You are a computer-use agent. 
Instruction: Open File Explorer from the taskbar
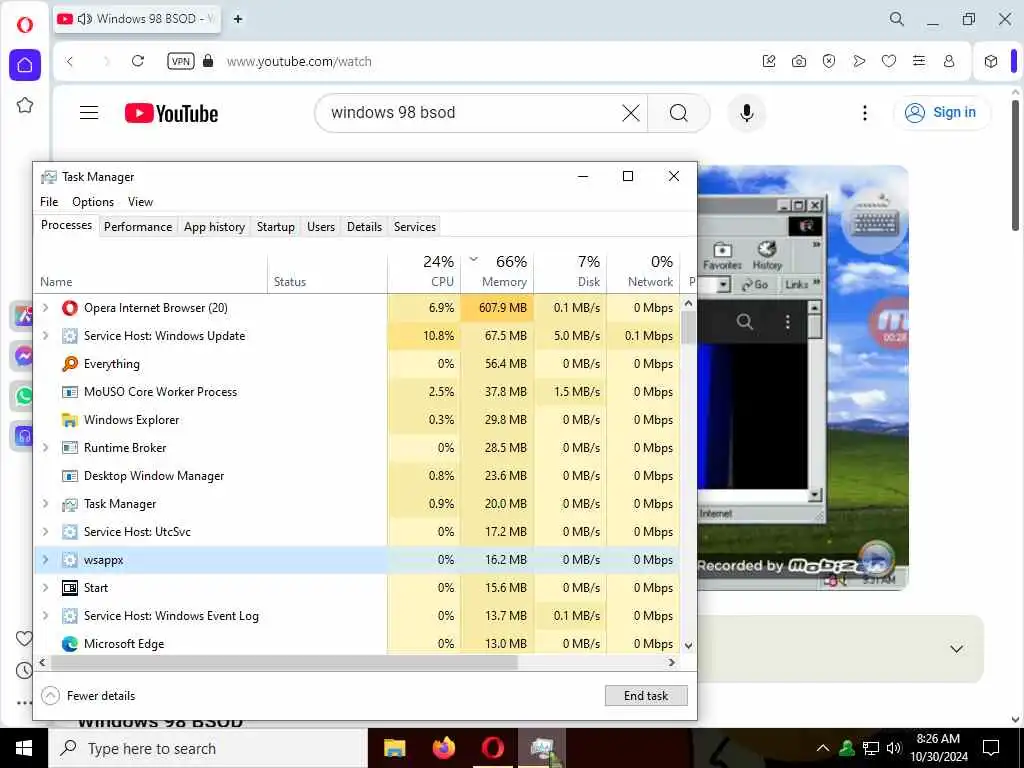point(394,748)
